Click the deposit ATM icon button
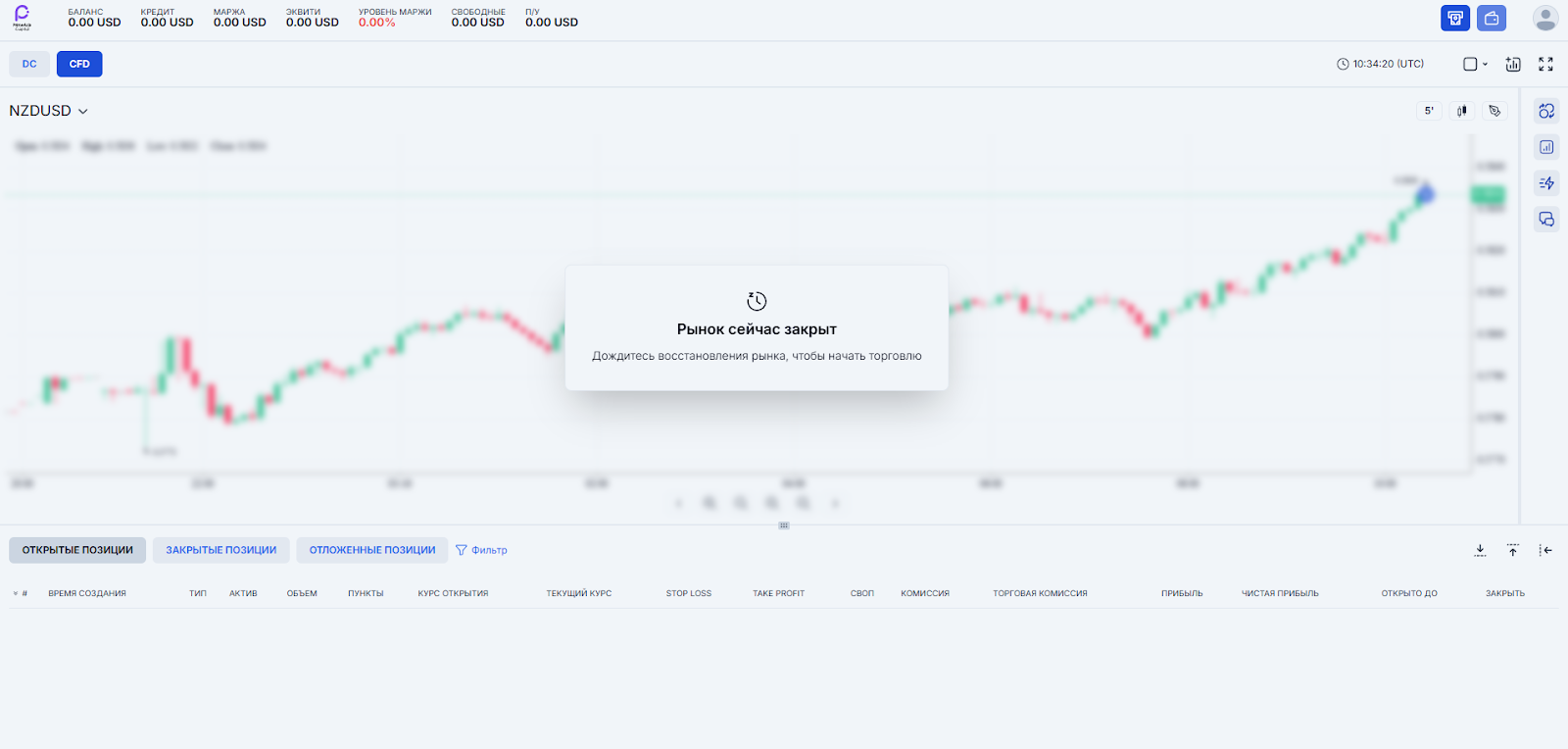The height and width of the screenshot is (749, 1568). [x=1455, y=18]
